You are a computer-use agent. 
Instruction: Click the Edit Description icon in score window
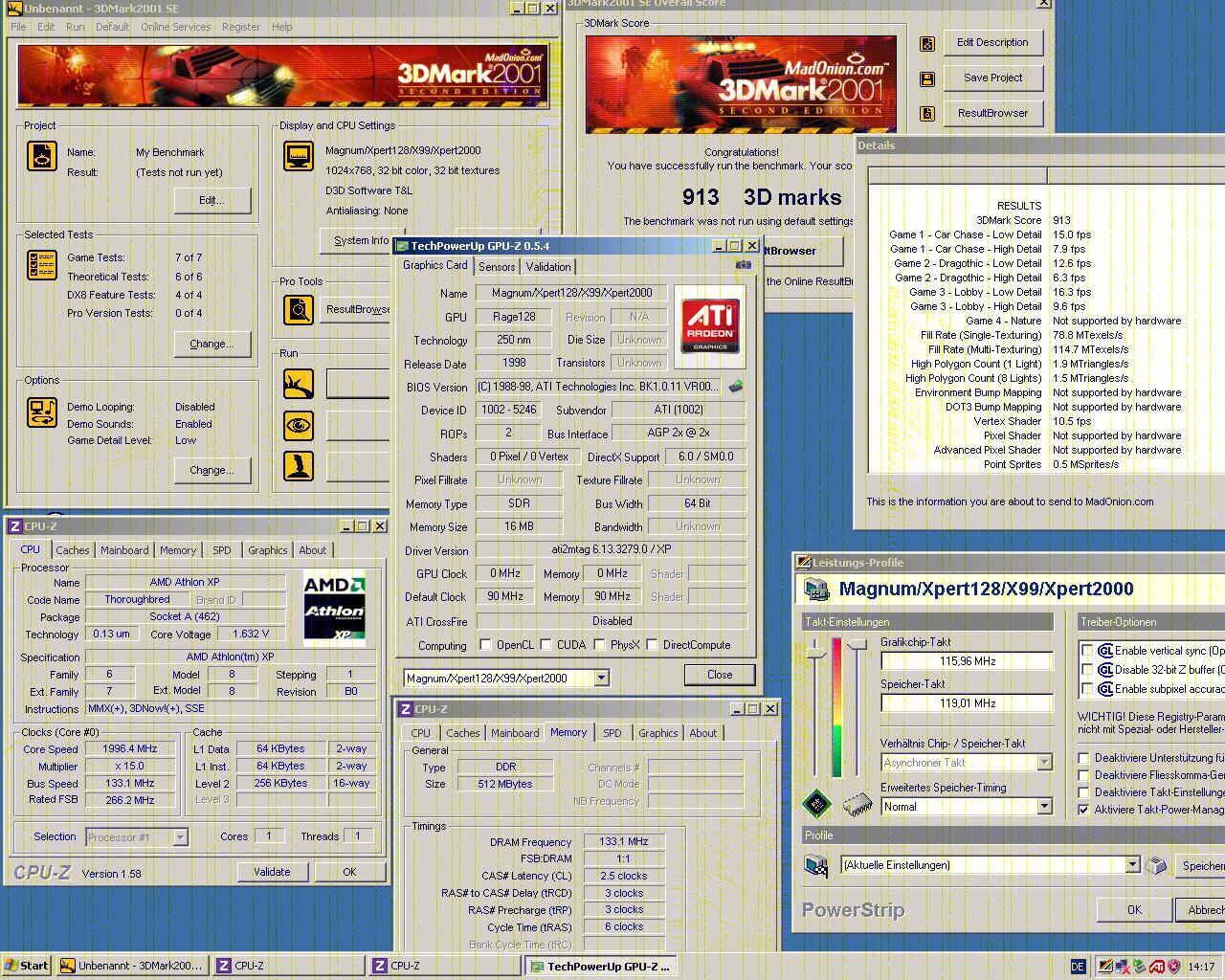(926, 43)
